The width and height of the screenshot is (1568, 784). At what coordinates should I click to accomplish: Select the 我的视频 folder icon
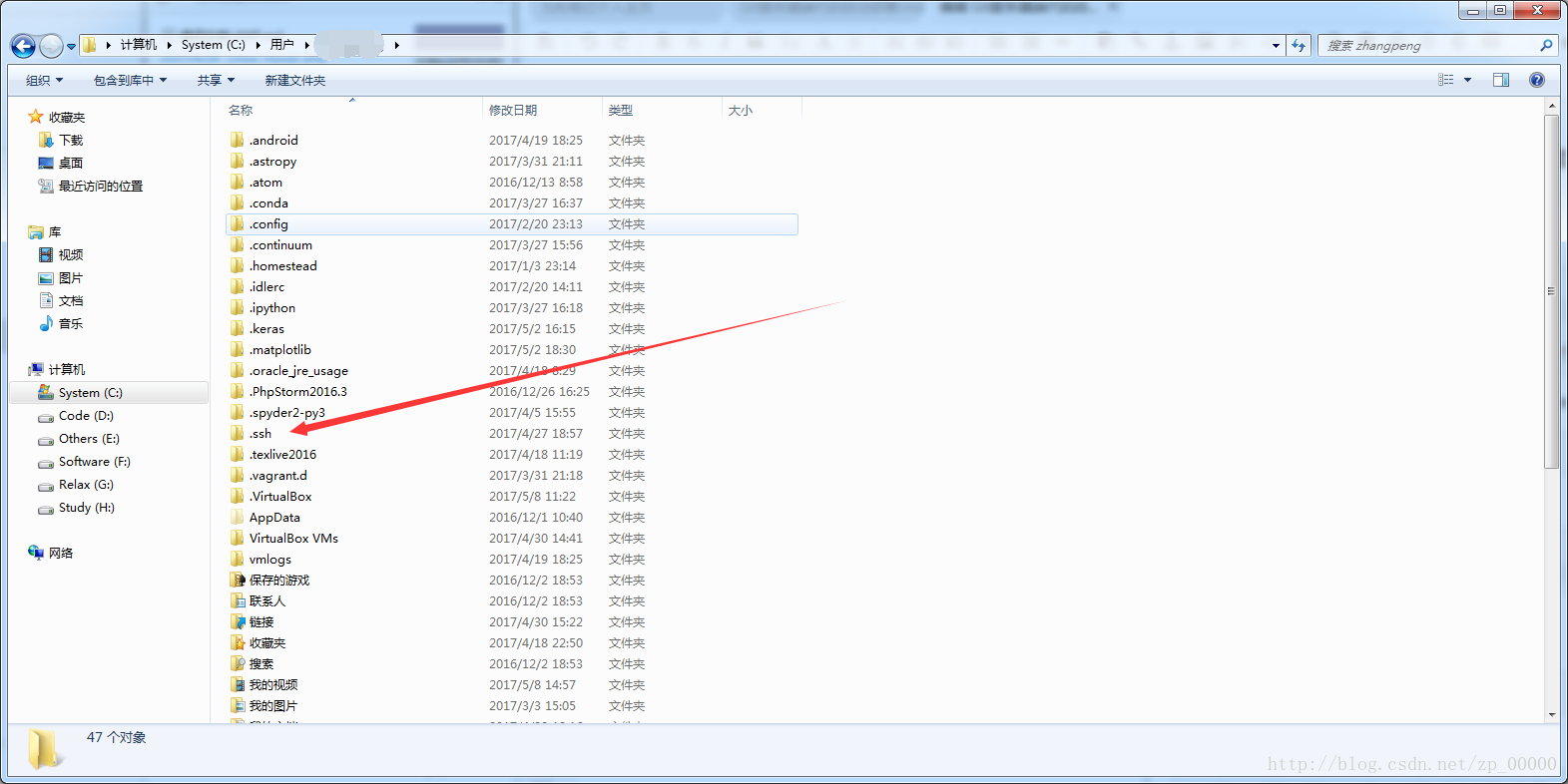238,684
